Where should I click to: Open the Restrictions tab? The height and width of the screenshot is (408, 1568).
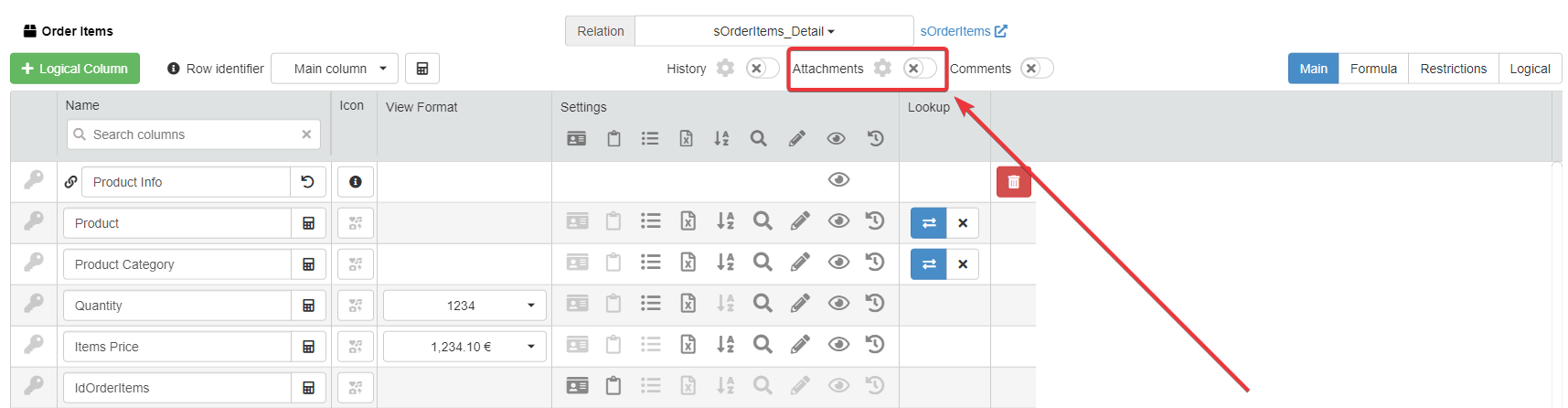[1453, 69]
